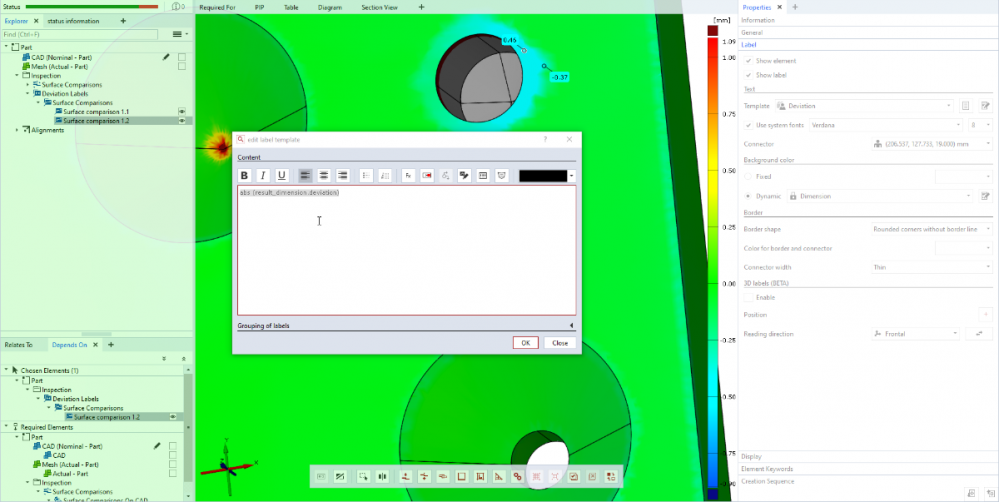
Task: Open the Dynamic Dimension dropdown
Action: click(880, 196)
